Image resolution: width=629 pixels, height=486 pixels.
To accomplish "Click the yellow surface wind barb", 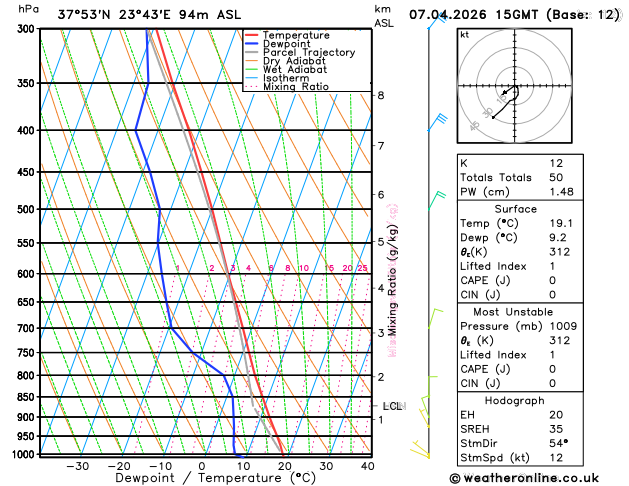I will point(420,449).
